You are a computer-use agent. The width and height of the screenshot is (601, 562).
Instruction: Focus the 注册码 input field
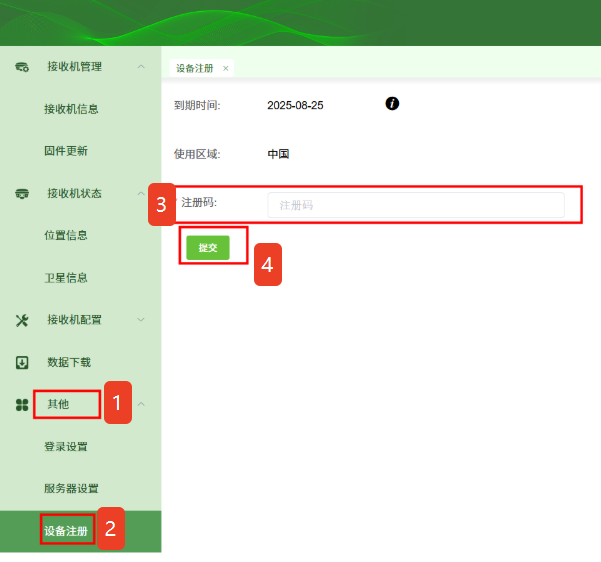416,205
